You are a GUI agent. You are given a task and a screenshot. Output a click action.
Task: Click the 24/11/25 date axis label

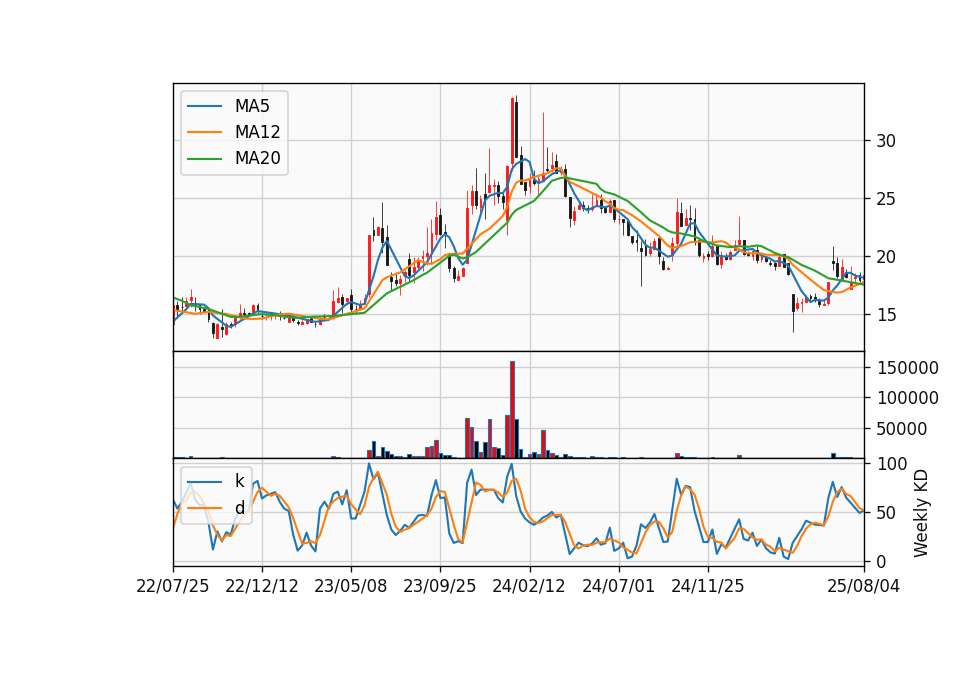click(708, 586)
